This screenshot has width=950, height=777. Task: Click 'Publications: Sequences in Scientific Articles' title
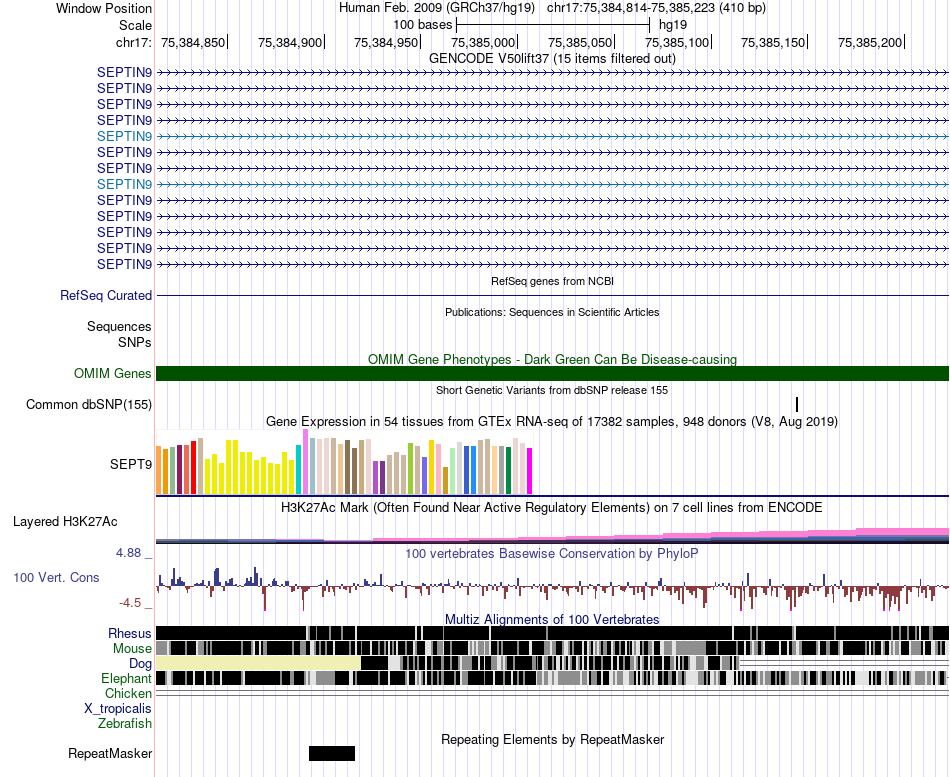point(552,312)
